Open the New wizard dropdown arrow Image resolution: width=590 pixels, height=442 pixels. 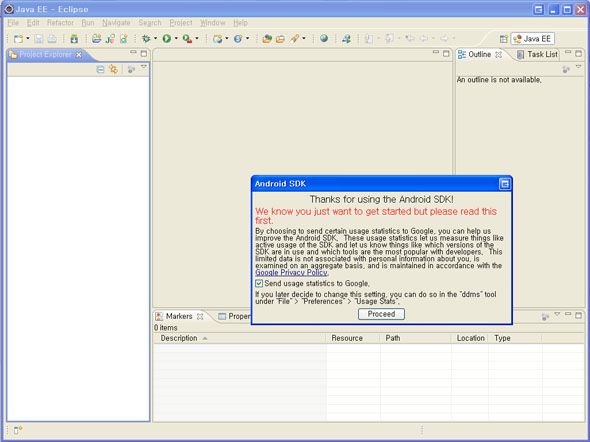[x=27, y=39]
